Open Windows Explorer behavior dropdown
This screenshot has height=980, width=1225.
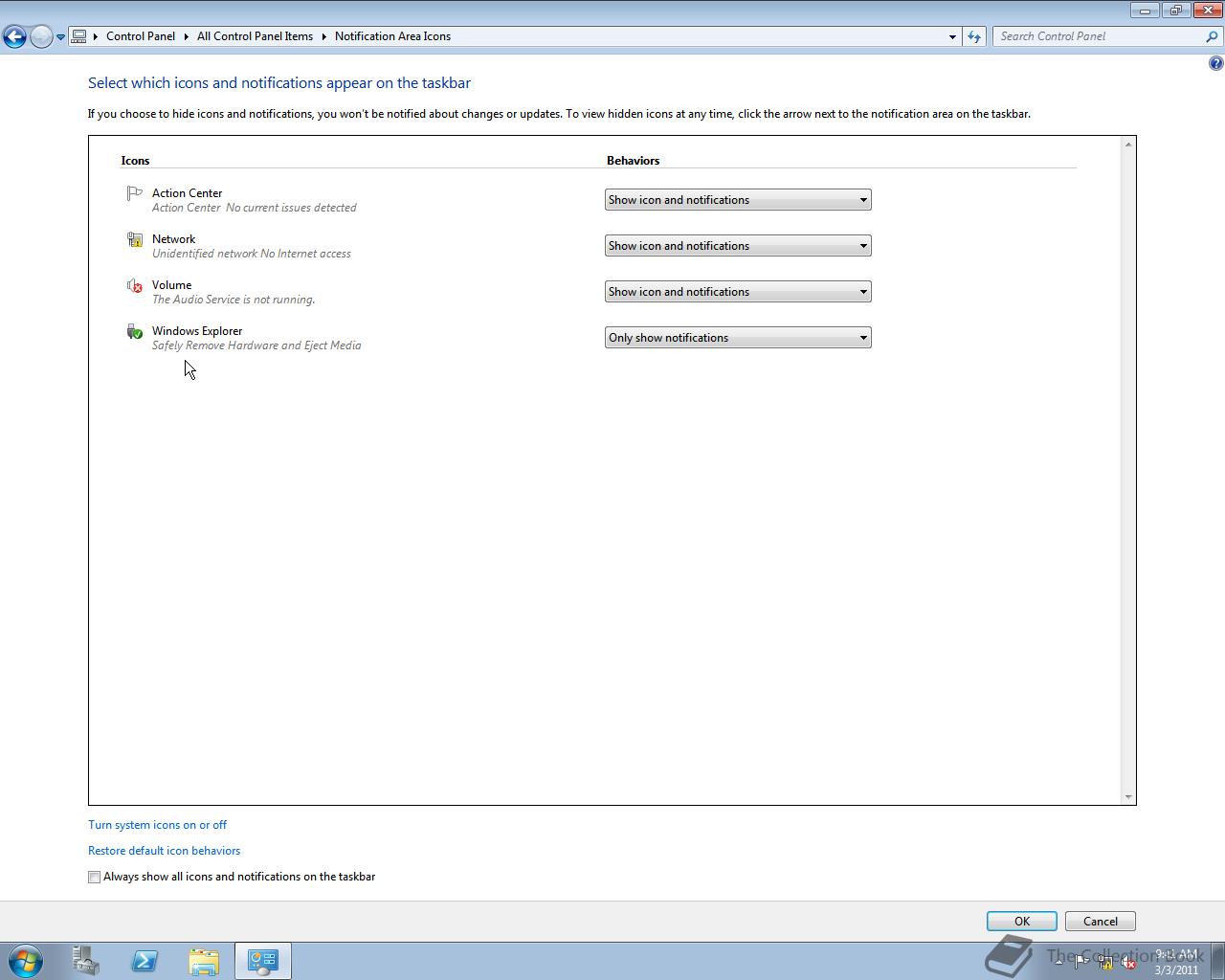[738, 338]
